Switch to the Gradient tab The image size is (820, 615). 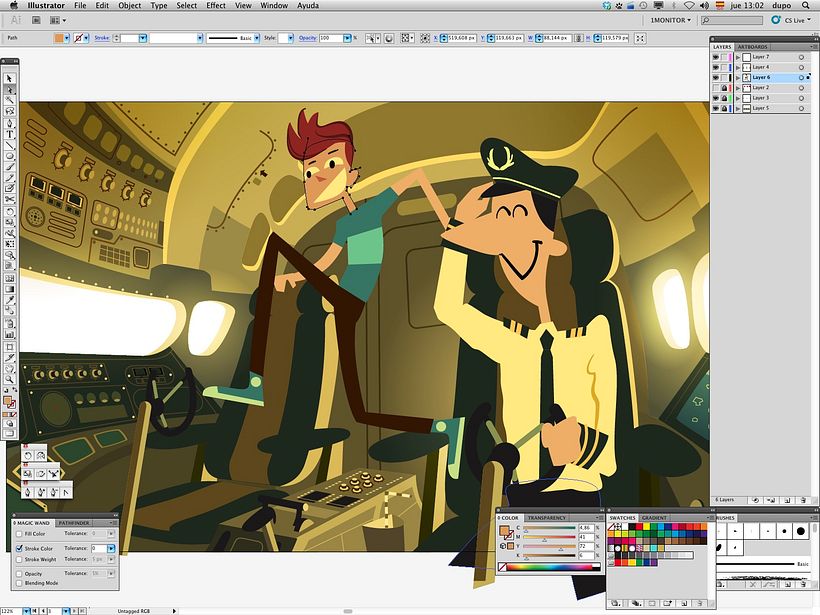(x=654, y=518)
